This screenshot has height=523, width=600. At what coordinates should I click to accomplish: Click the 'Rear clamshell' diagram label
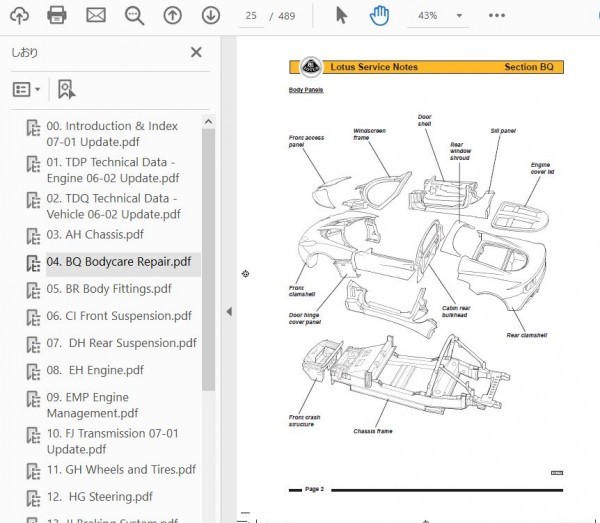click(x=527, y=335)
